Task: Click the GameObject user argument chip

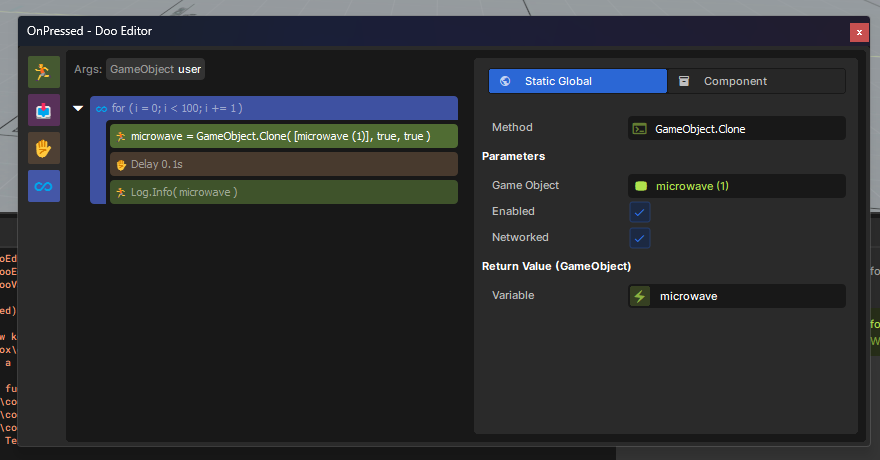Action: (155, 70)
